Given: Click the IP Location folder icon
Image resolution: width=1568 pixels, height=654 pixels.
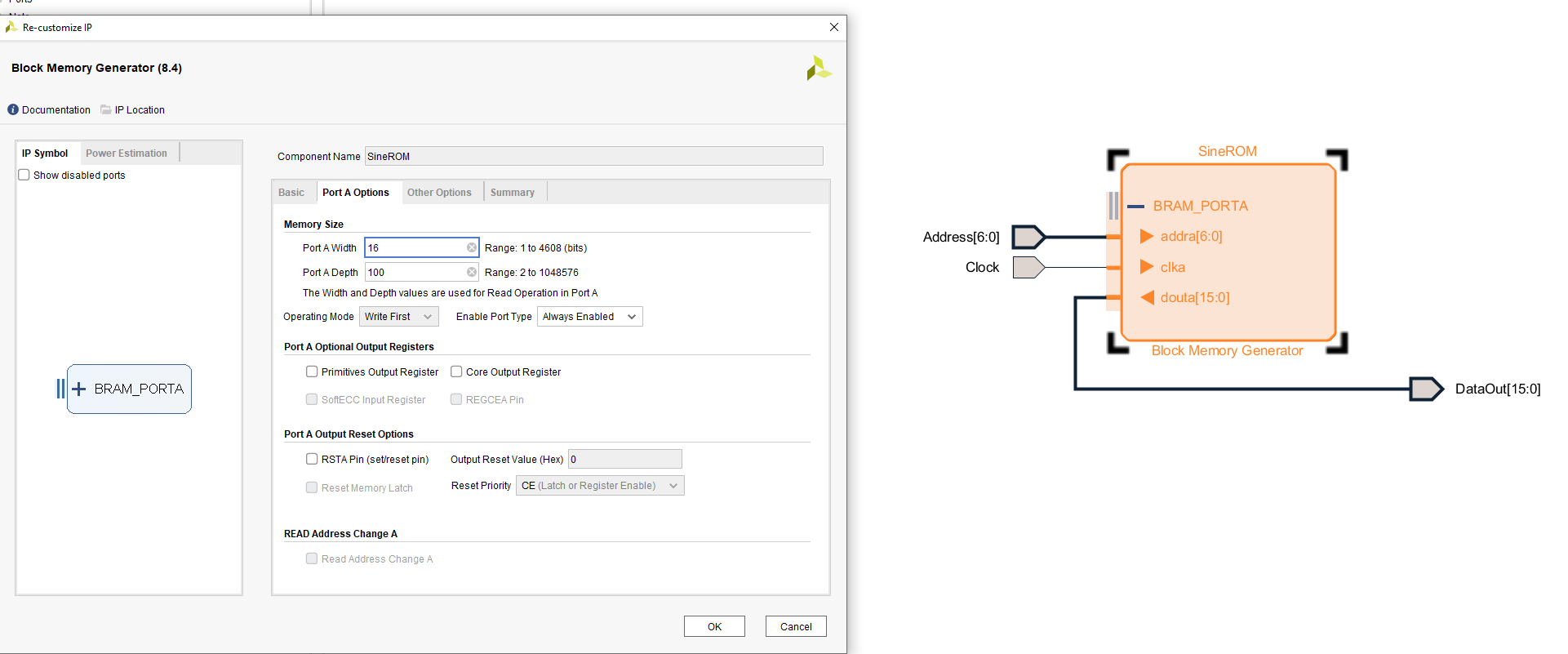Looking at the screenshot, I should point(106,109).
